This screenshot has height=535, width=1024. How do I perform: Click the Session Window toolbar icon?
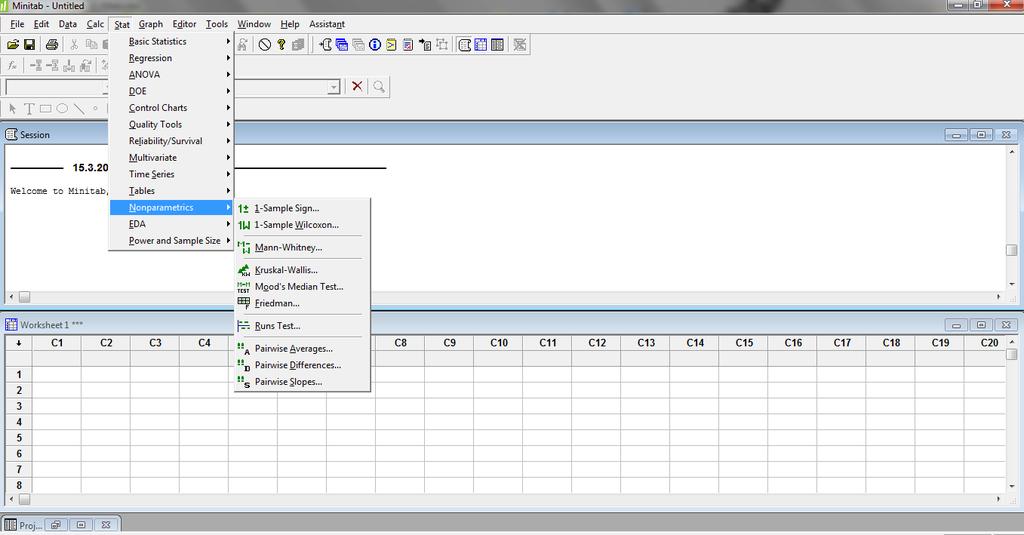click(x=464, y=44)
